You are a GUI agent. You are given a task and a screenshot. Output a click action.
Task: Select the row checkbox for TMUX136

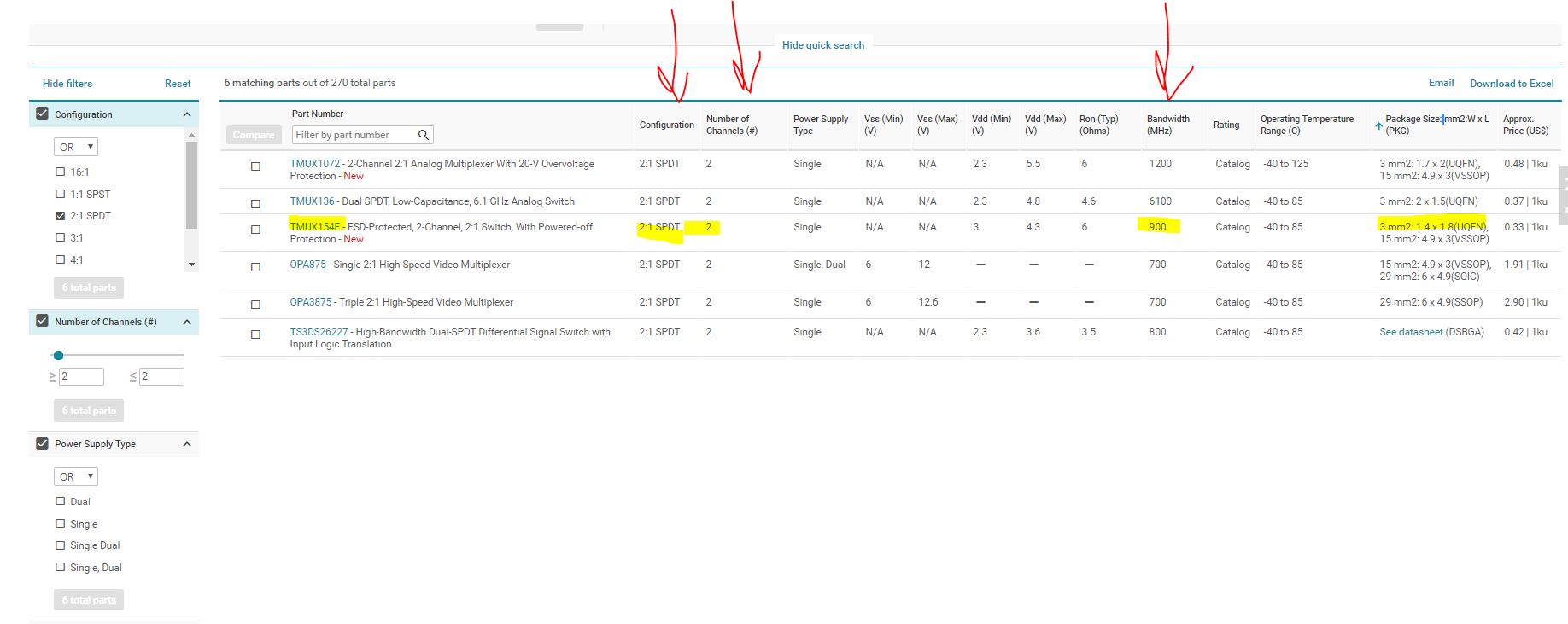(255, 203)
